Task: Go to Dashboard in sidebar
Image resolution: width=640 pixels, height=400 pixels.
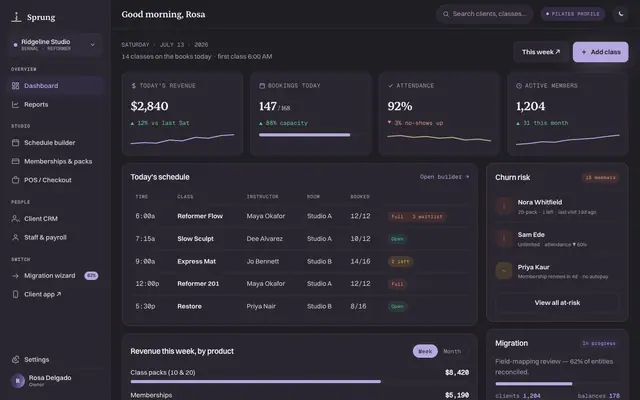Action: point(54,86)
